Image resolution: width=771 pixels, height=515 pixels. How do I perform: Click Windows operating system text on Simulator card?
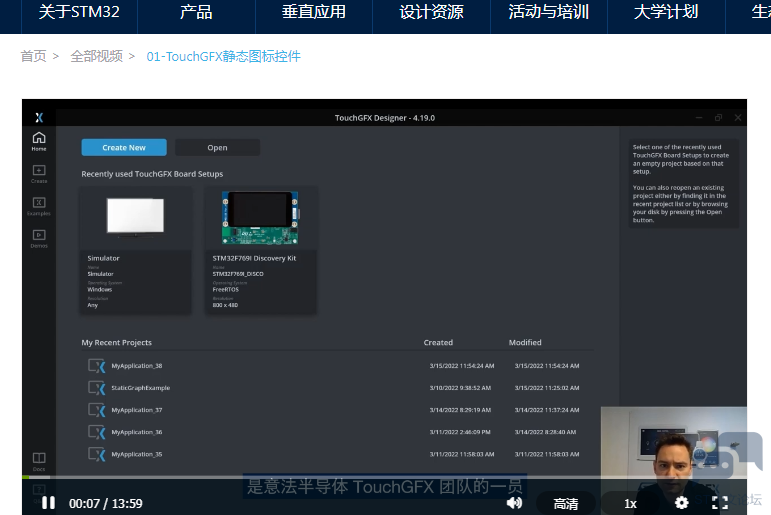[x=100, y=290]
